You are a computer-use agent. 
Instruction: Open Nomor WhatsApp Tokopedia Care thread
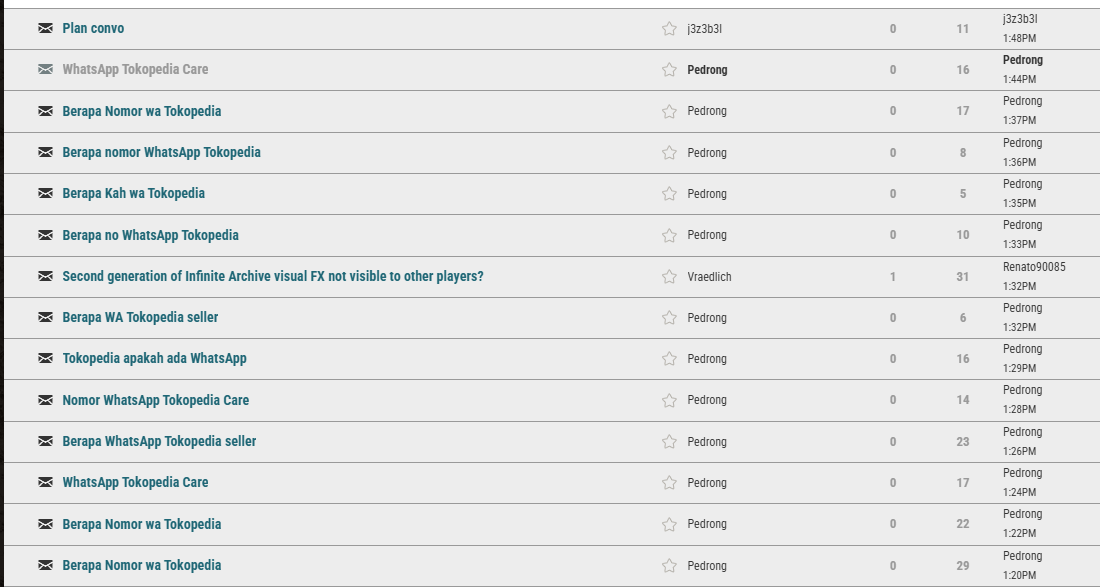155,400
